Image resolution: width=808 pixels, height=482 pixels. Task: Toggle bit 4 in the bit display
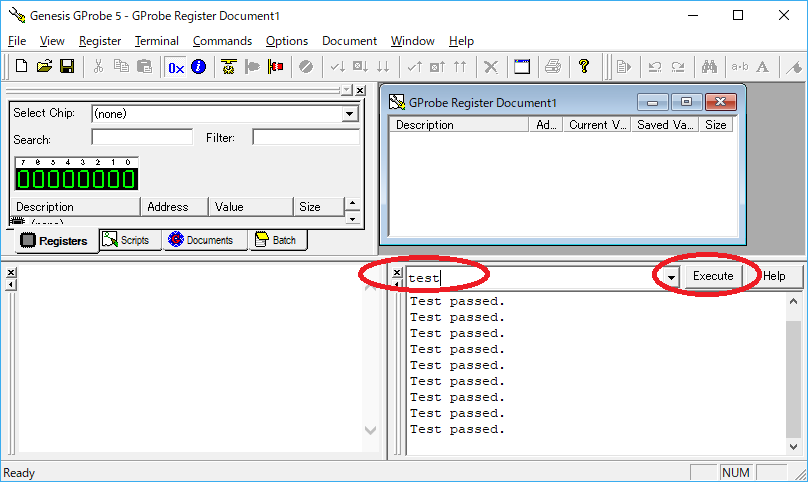[x=69, y=179]
